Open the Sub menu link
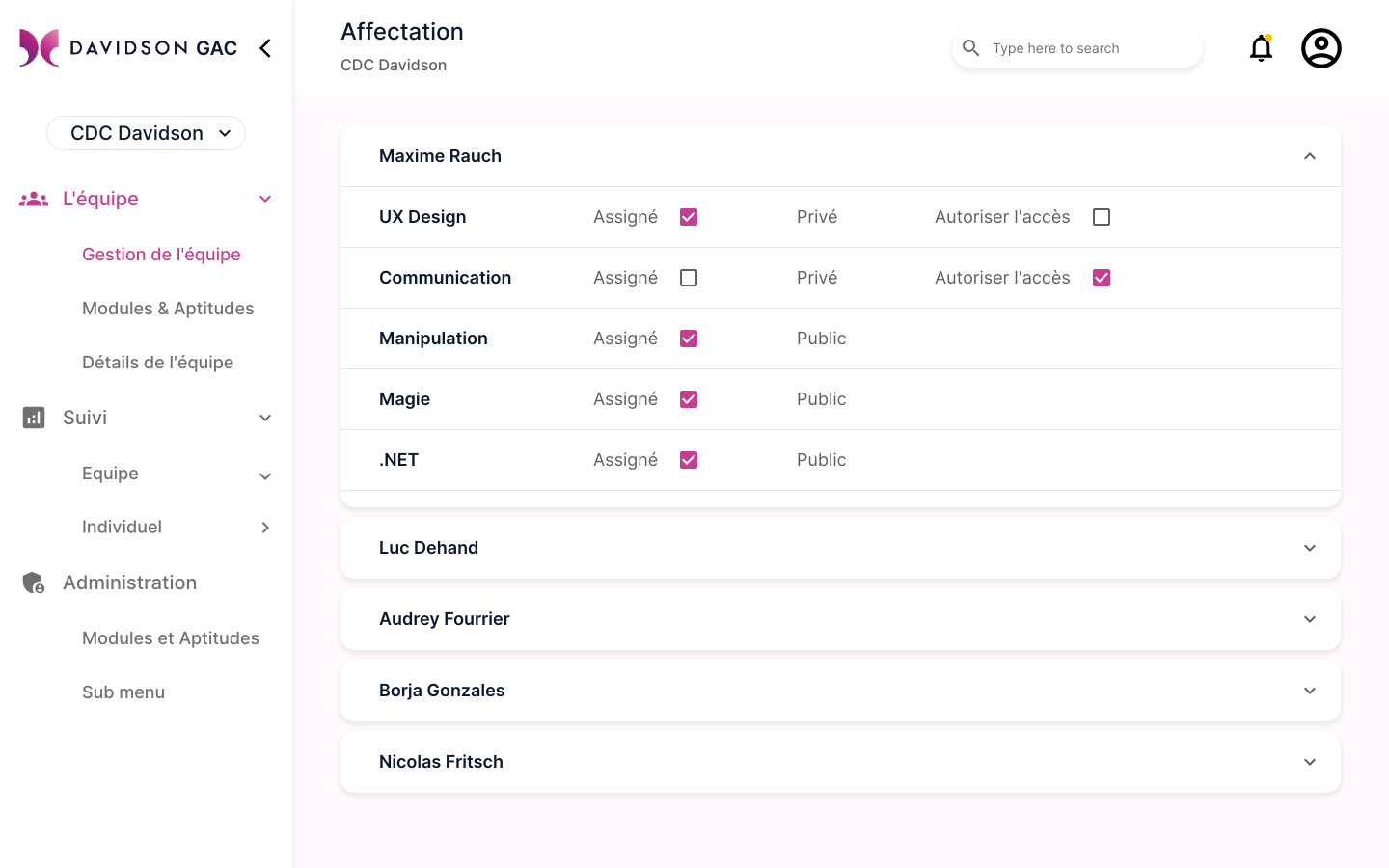 click(123, 692)
